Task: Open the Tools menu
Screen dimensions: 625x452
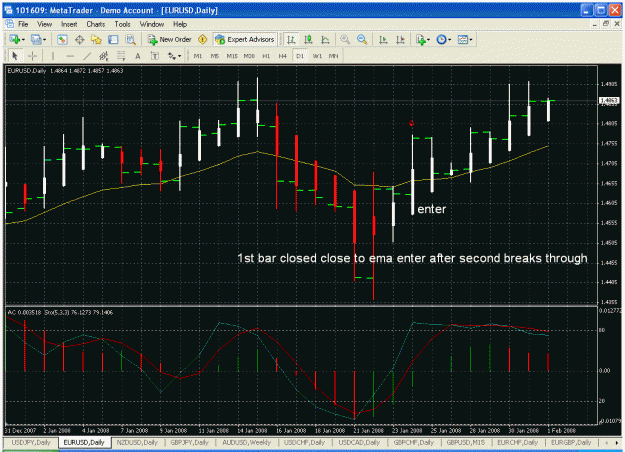Action: tap(122, 24)
